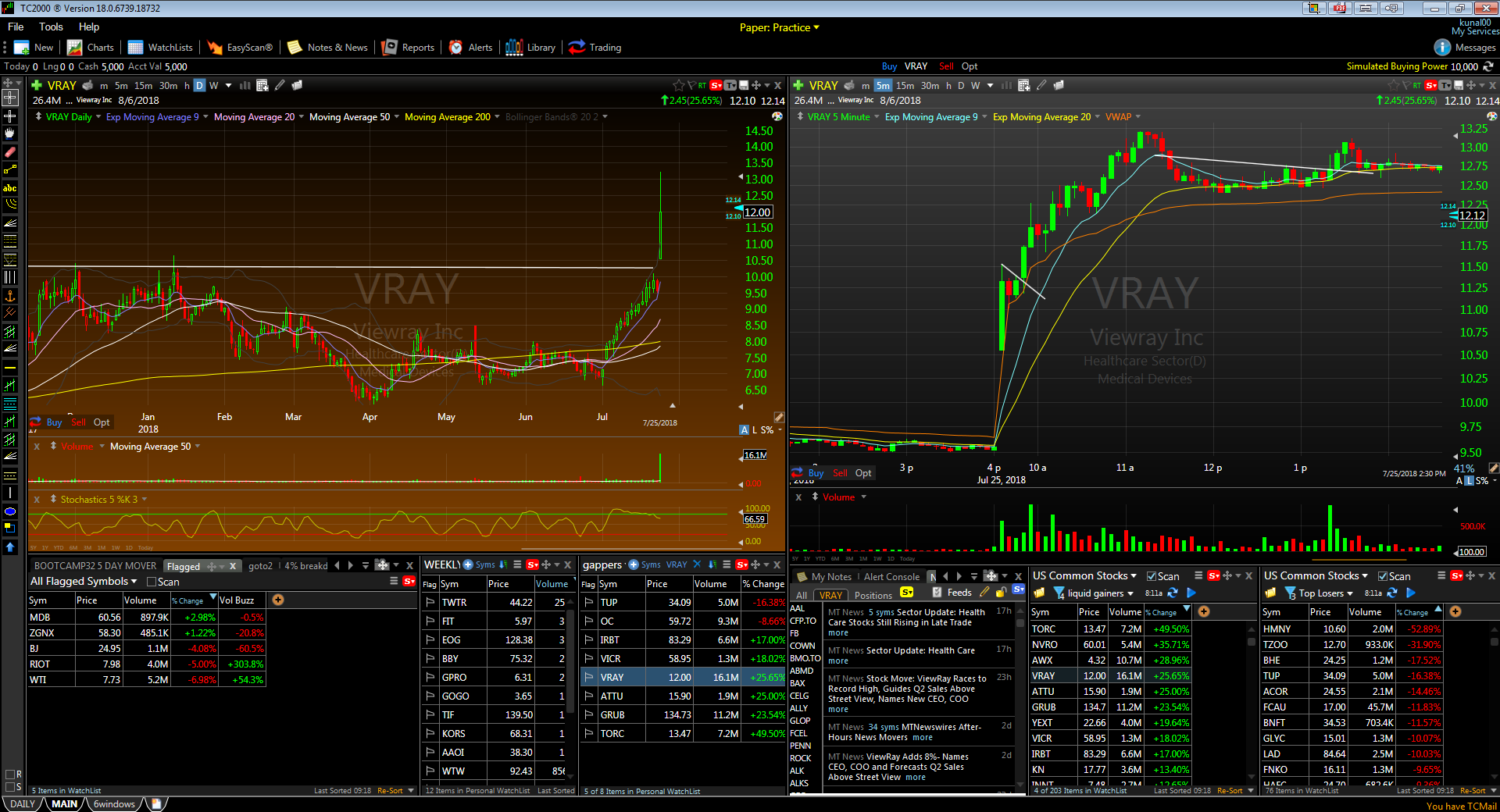Click 5 minute chart 12.12 price marker
Screen dimensions: 1500x812
click(x=1472, y=215)
